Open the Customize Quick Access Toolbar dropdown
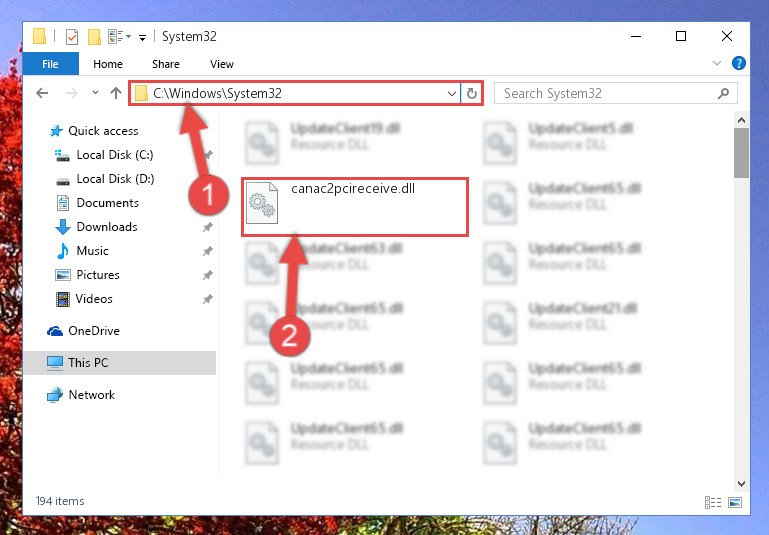 (142, 37)
